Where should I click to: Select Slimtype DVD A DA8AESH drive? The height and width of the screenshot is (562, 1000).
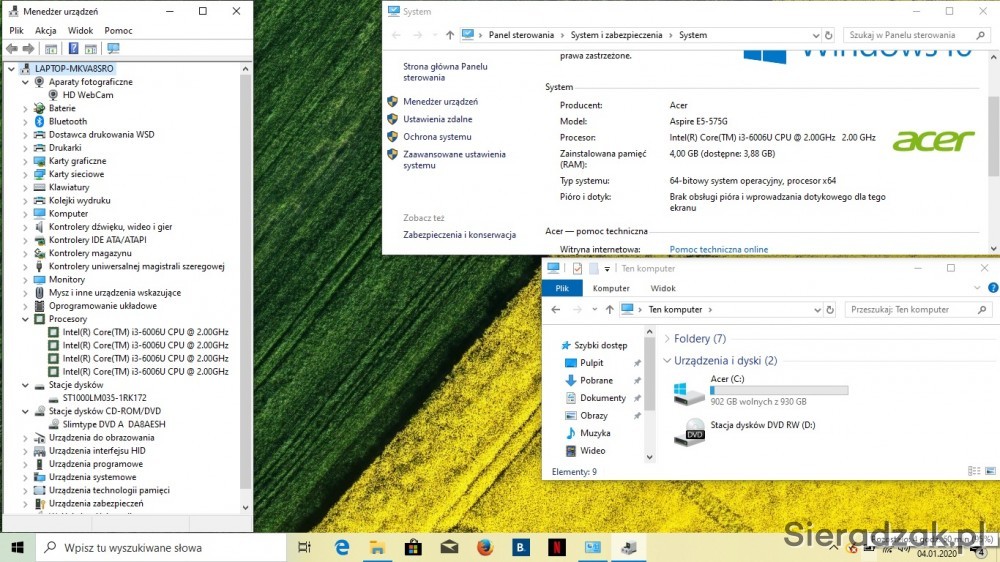click(114, 424)
